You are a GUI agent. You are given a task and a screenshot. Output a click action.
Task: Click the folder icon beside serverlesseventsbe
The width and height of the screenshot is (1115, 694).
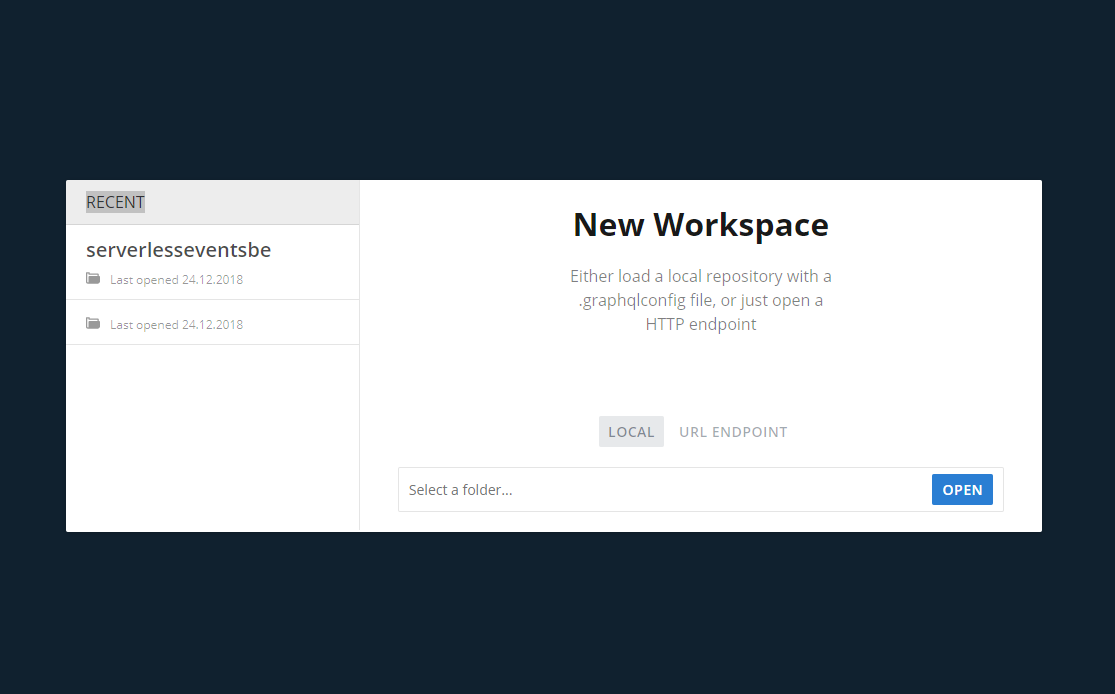pos(93,279)
